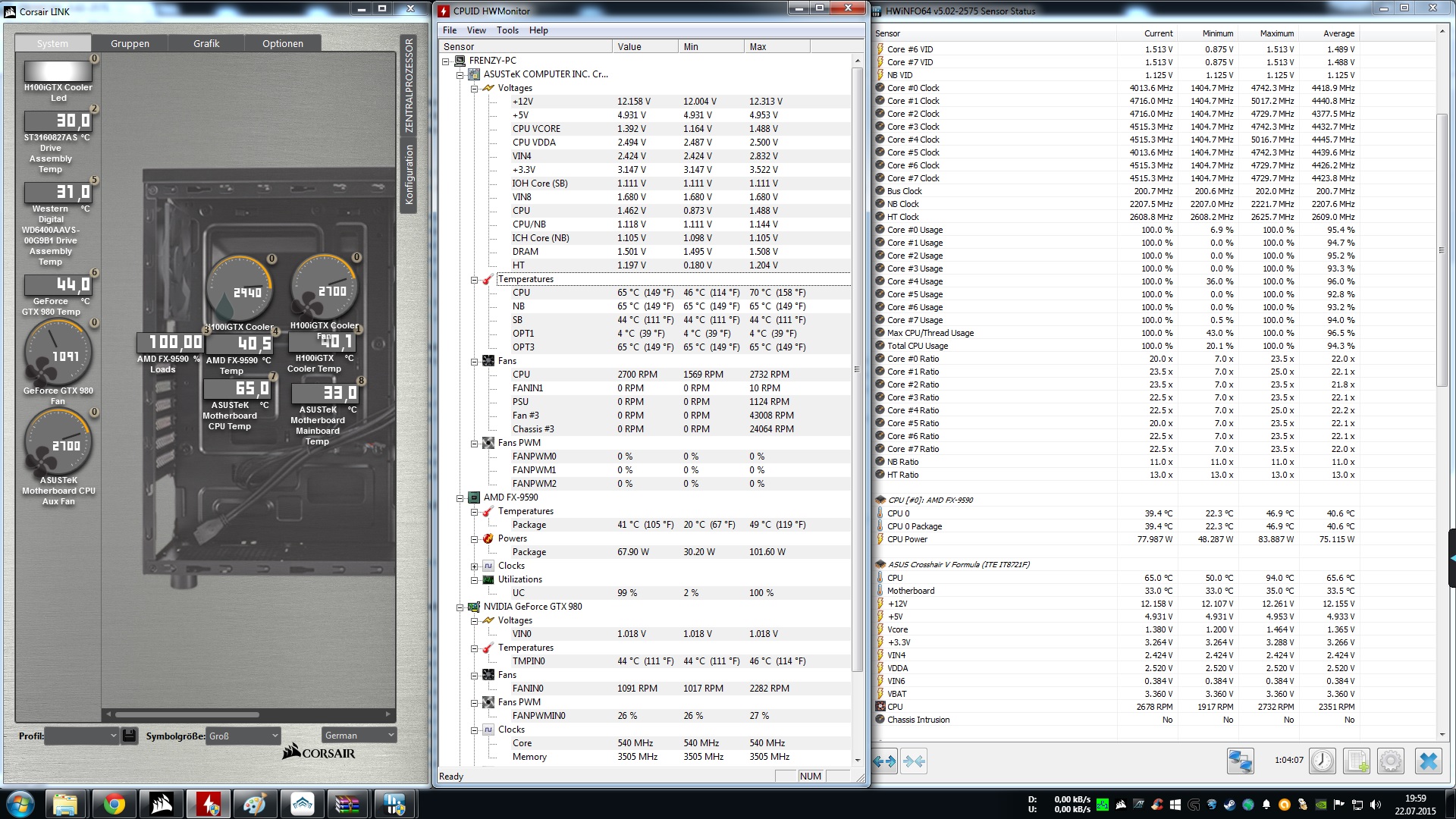Click HWiNFO expand sensor columns arrows icon
This screenshot has height=819, width=1456.
tap(884, 761)
